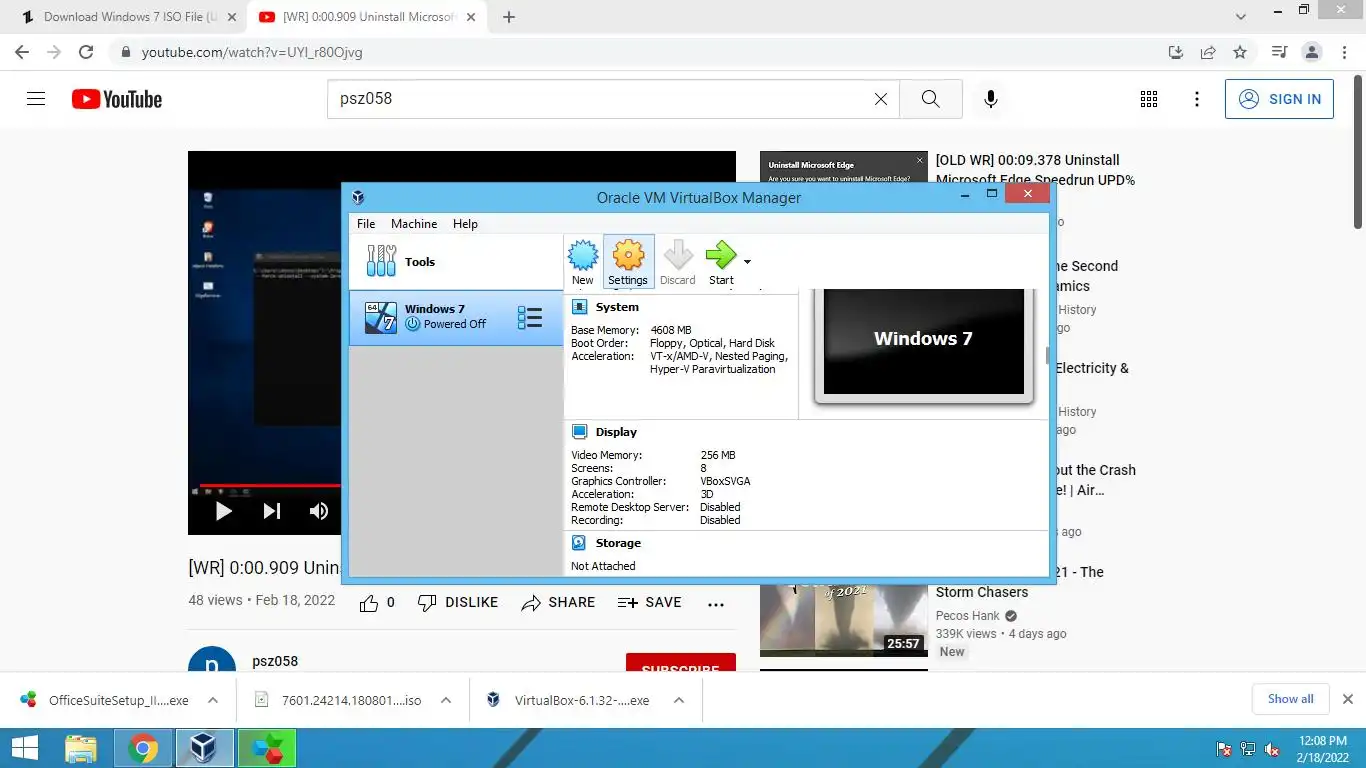Viewport: 1366px width, 768px height.
Task: Click the Discard toolbar icon
Action: pyautogui.click(x=677, y=262)
